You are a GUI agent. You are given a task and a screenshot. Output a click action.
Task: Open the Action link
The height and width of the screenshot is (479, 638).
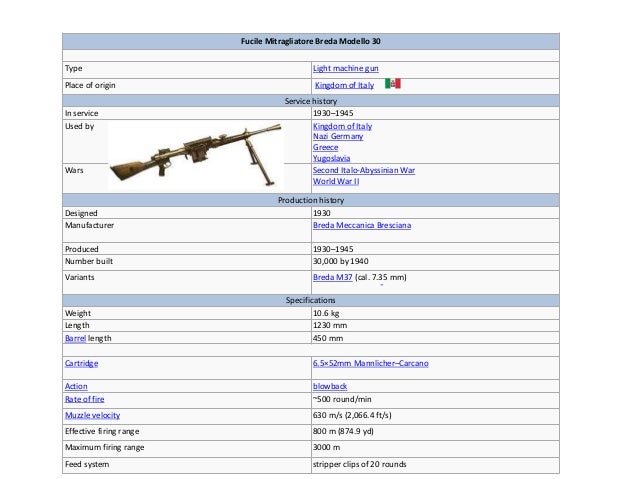(x=76, y=386)
